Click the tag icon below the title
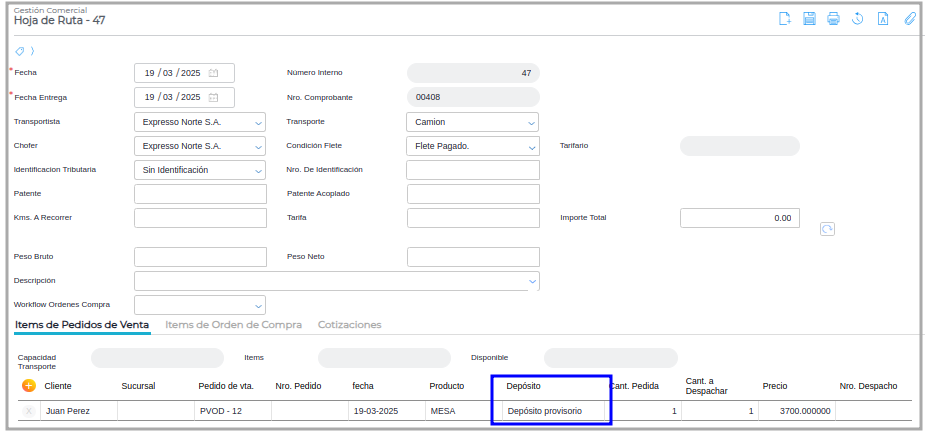The width and height of the screenshot is (925, 434). pyautogui.click(x=20, y=51)
